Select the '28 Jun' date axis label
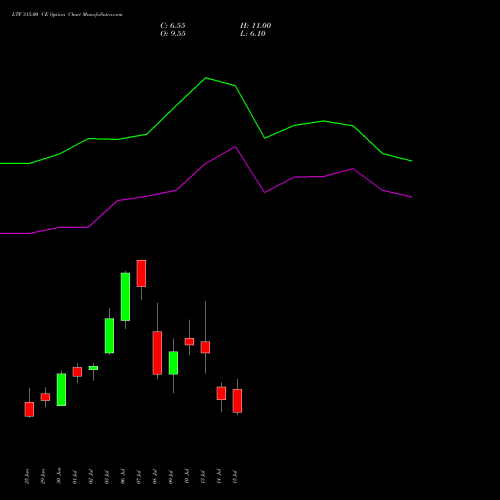Viewport: 500px width, 500px height. click(x=27, y=476)
